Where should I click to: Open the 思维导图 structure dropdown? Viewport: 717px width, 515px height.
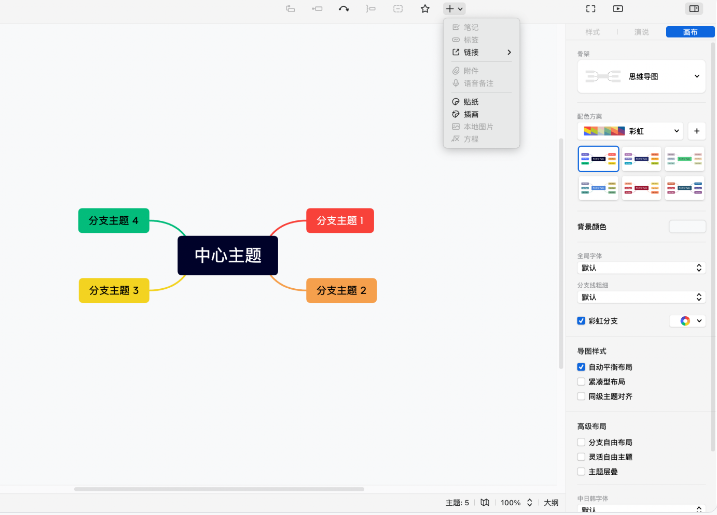642,76
